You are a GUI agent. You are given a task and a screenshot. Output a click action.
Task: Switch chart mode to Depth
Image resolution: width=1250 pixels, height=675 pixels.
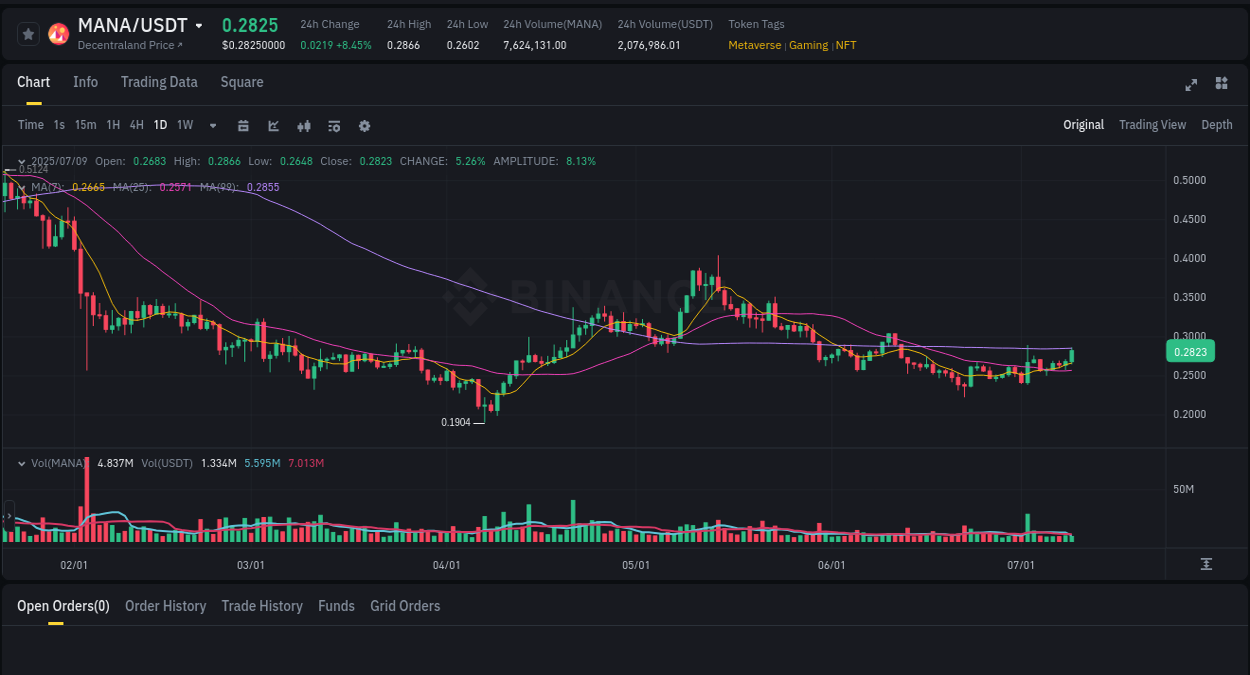click(1216, 125)
